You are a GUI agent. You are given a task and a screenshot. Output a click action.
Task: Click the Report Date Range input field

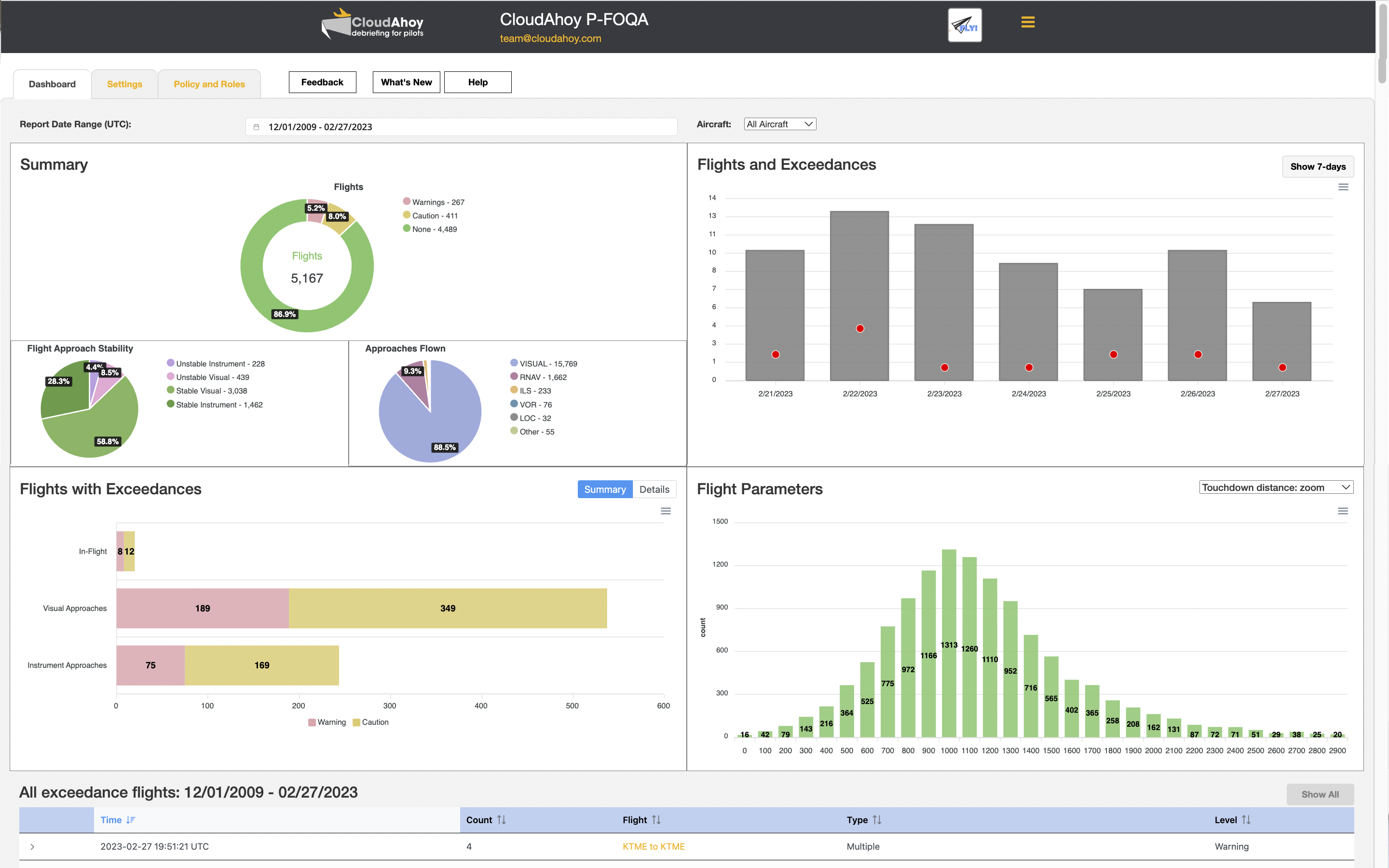click(x=462, y=127)
